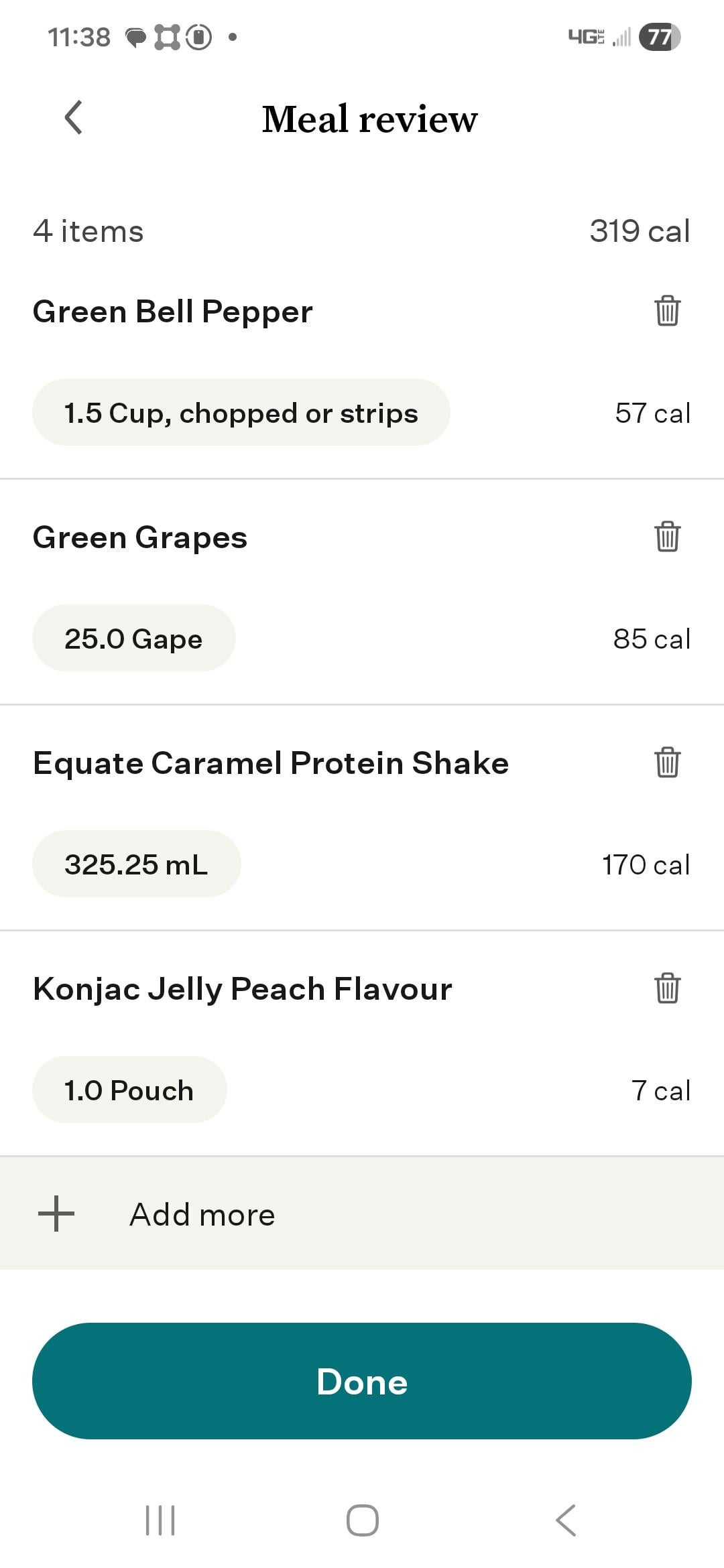The height and width of the screenshot is (1568, 724).
Task: Tap the Konjac Jelly Peach Flavour title
Action: (x=243, y=989)
